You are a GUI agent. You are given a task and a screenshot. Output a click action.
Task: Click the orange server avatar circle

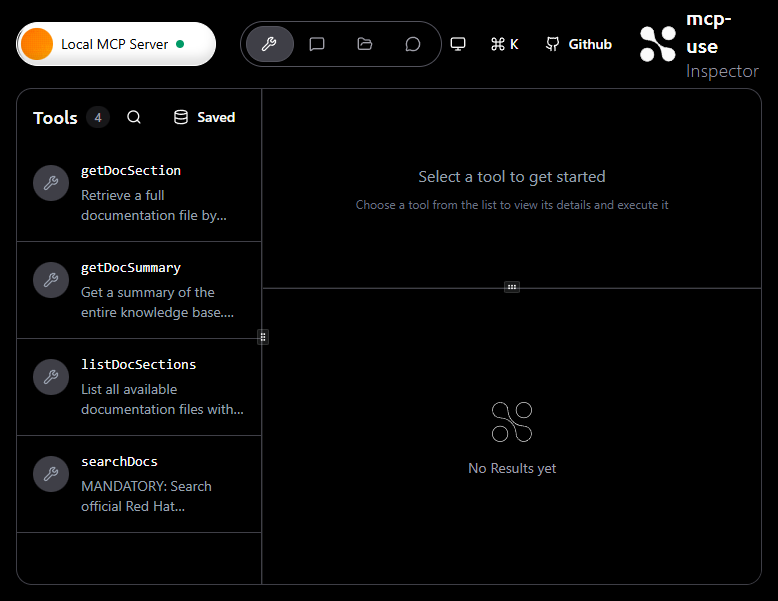click(37, 44)
